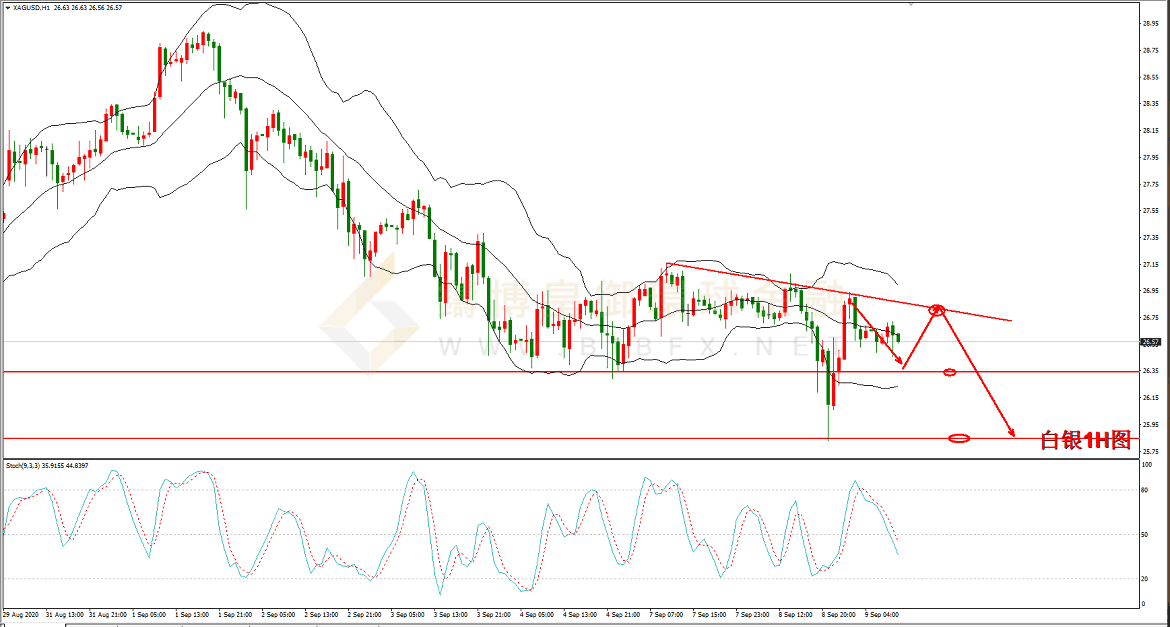Click the 7 Sep 07:00 time label
The height and width of the screenshot is (627, 1170).
pos(667,614)
